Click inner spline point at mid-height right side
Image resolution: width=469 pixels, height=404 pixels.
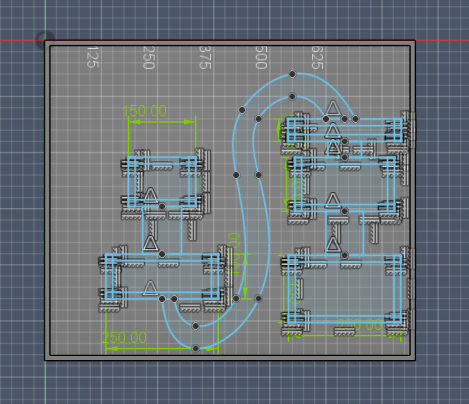(x=258, y=175)
